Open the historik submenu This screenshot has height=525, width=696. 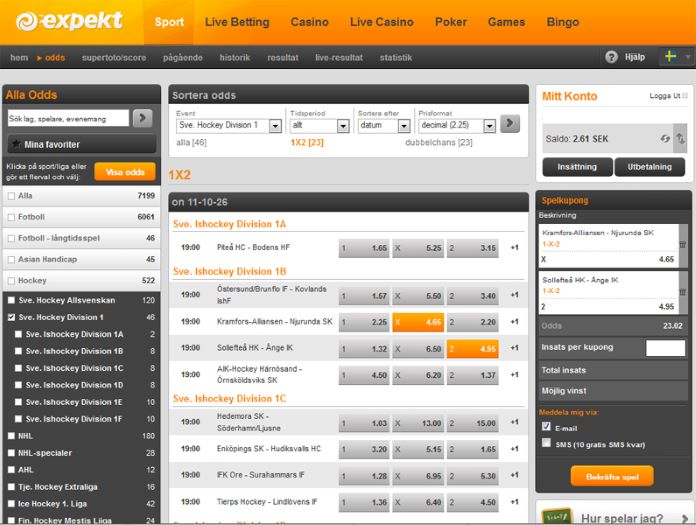234,58
